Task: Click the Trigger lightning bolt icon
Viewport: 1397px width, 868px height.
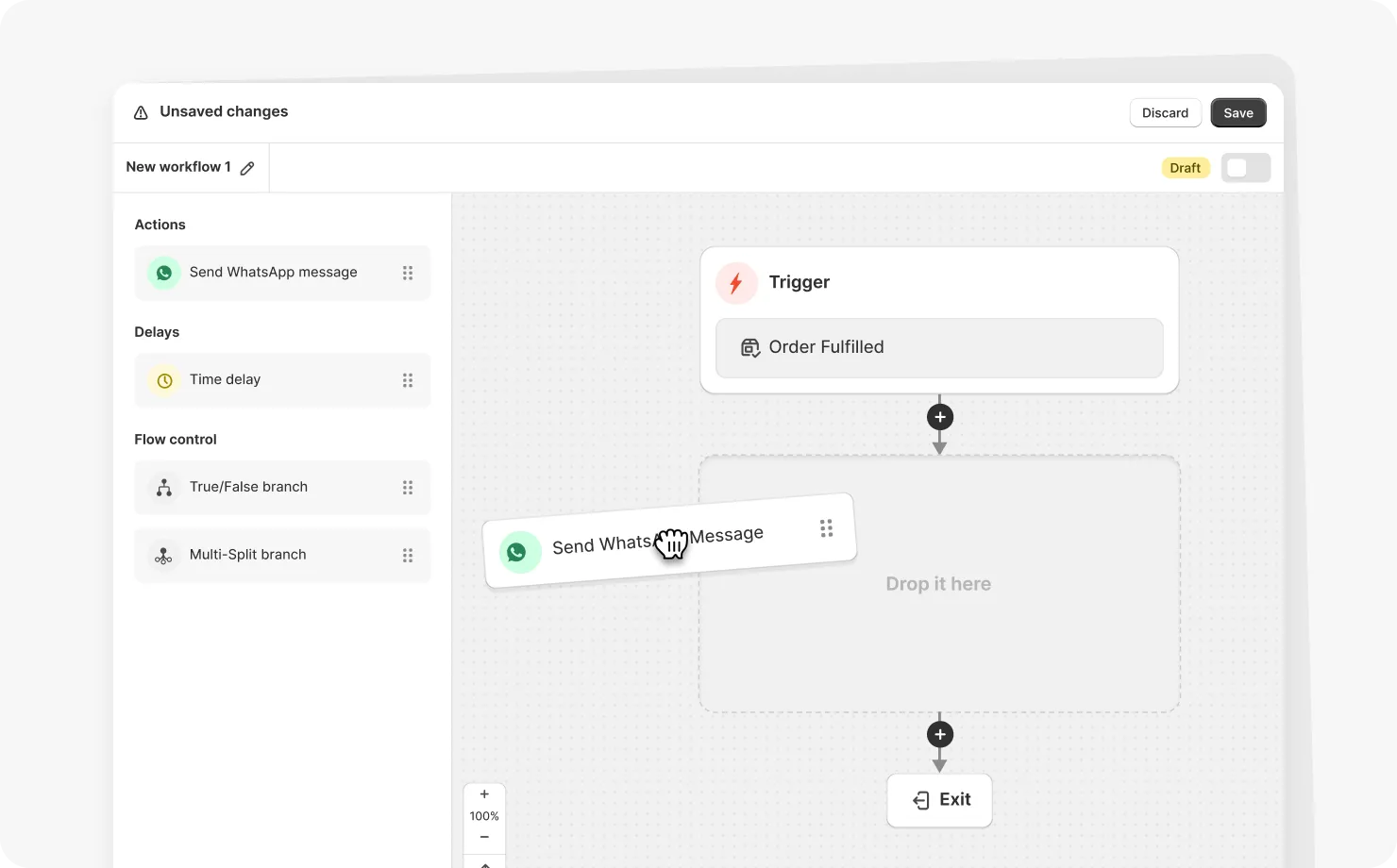Action: (x=736, y=283)
